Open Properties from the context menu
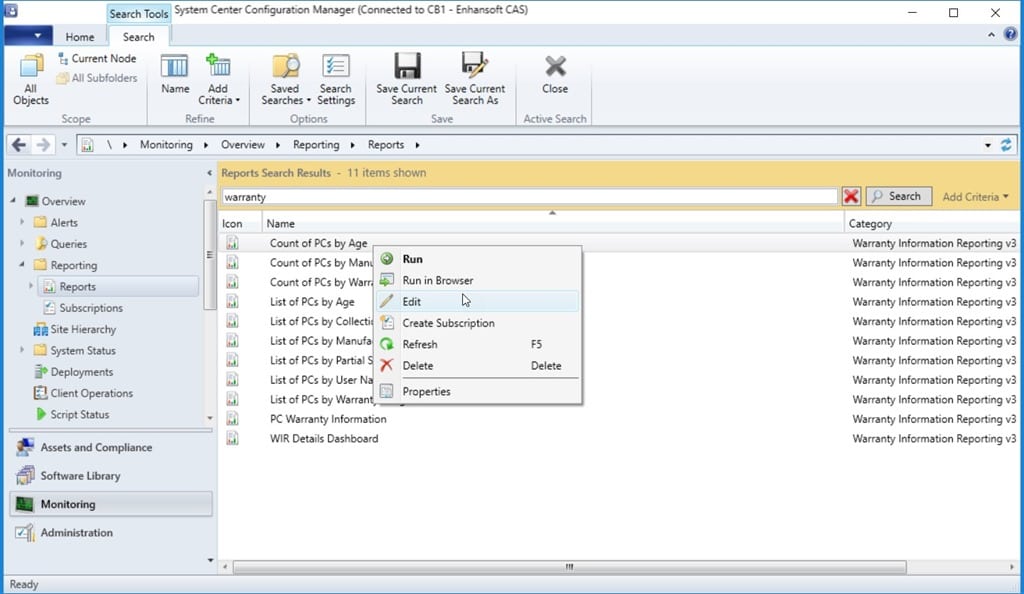 coord(478,392)
